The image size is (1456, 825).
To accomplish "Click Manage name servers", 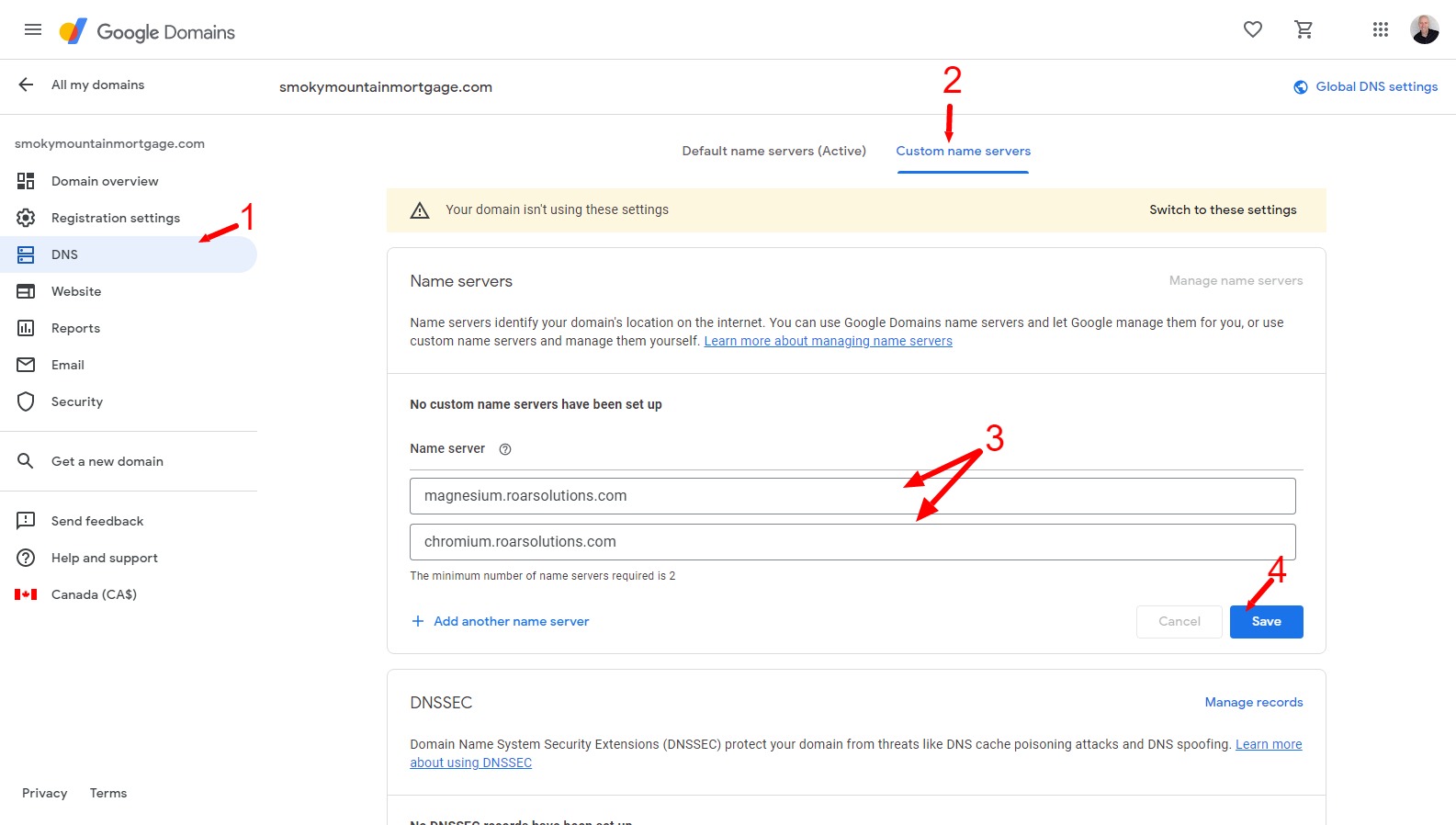I will [x=1236, y=280].
